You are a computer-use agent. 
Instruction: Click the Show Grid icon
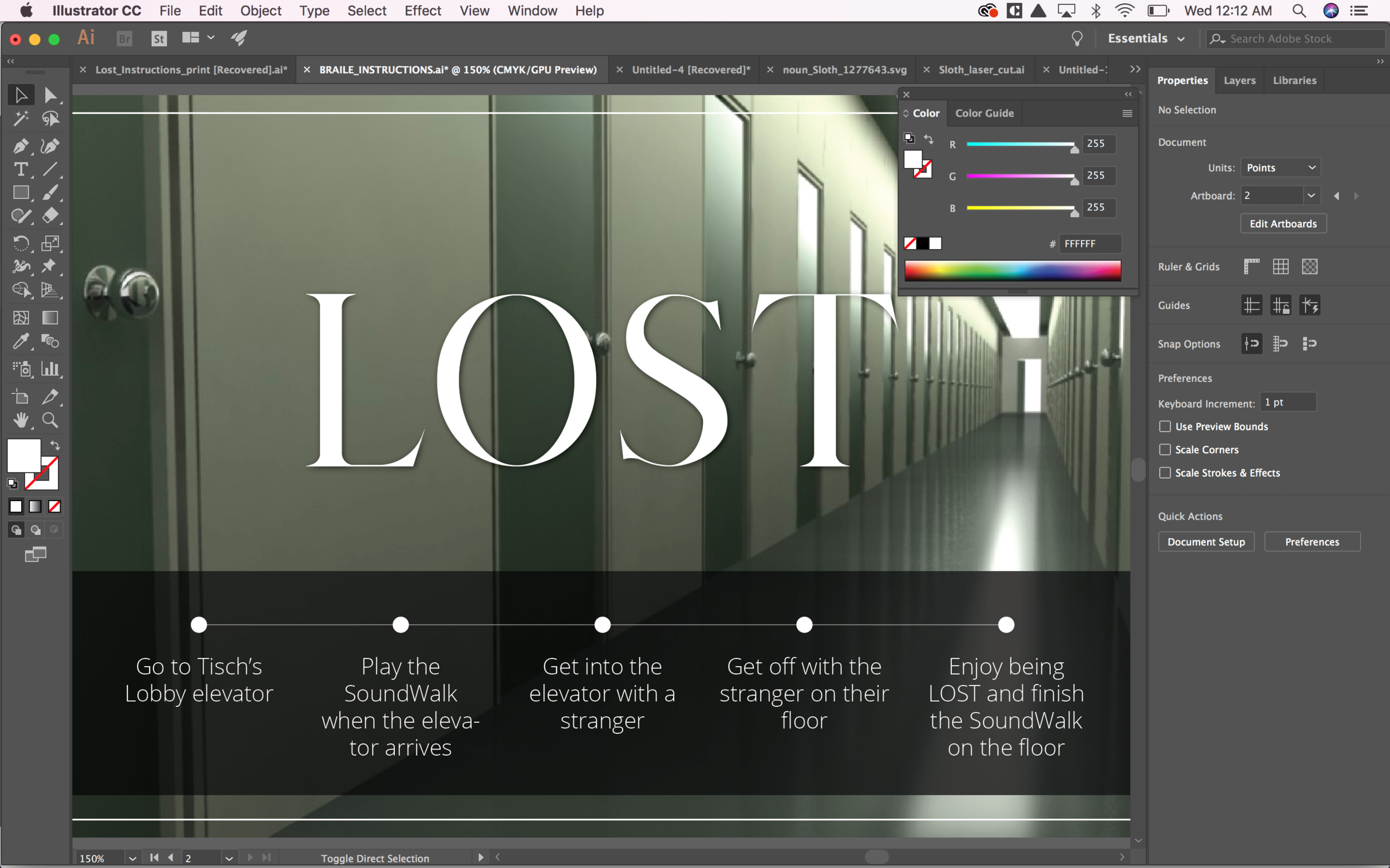tap(1280, 266)
